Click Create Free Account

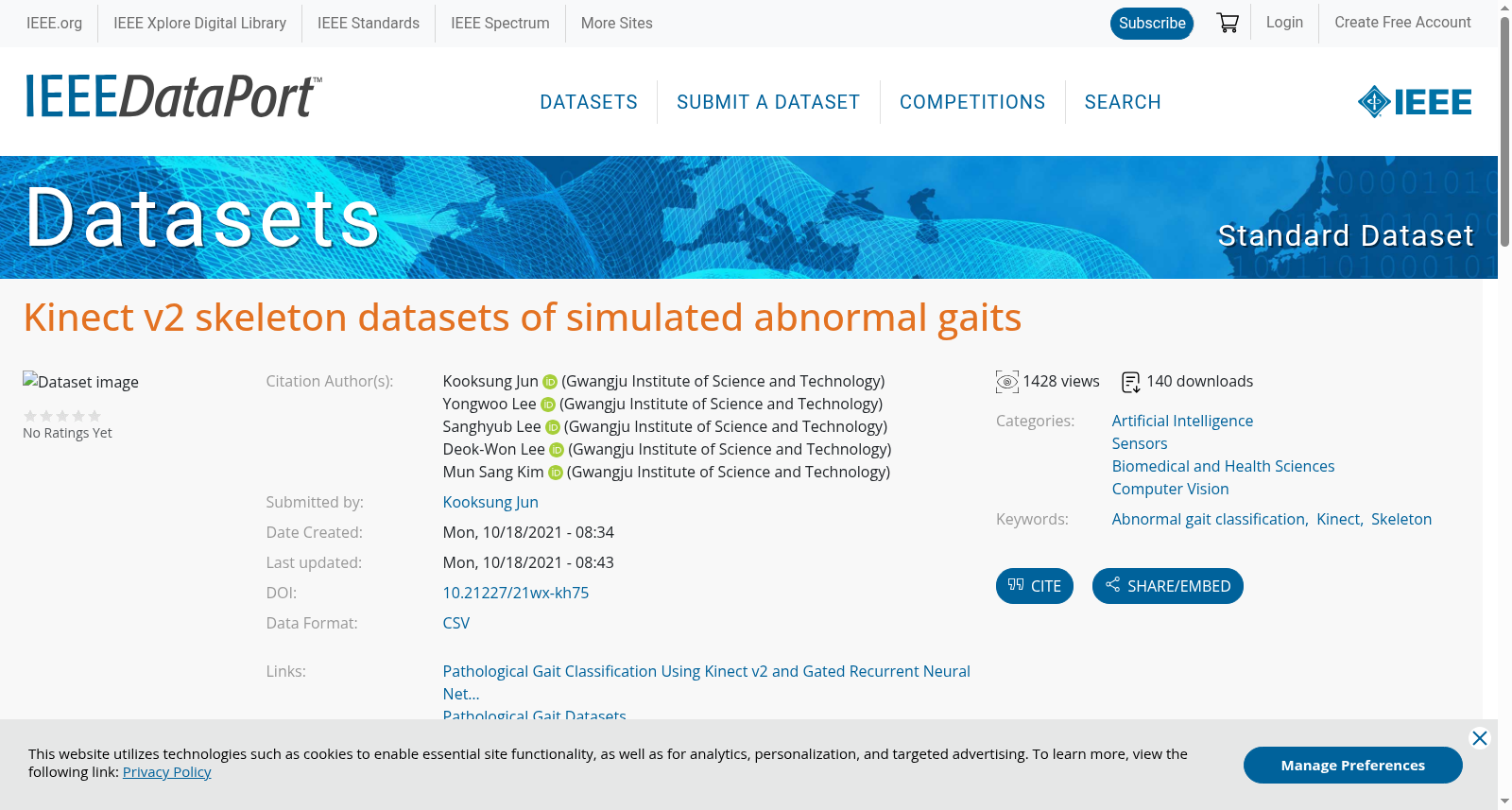(1402, 23)
